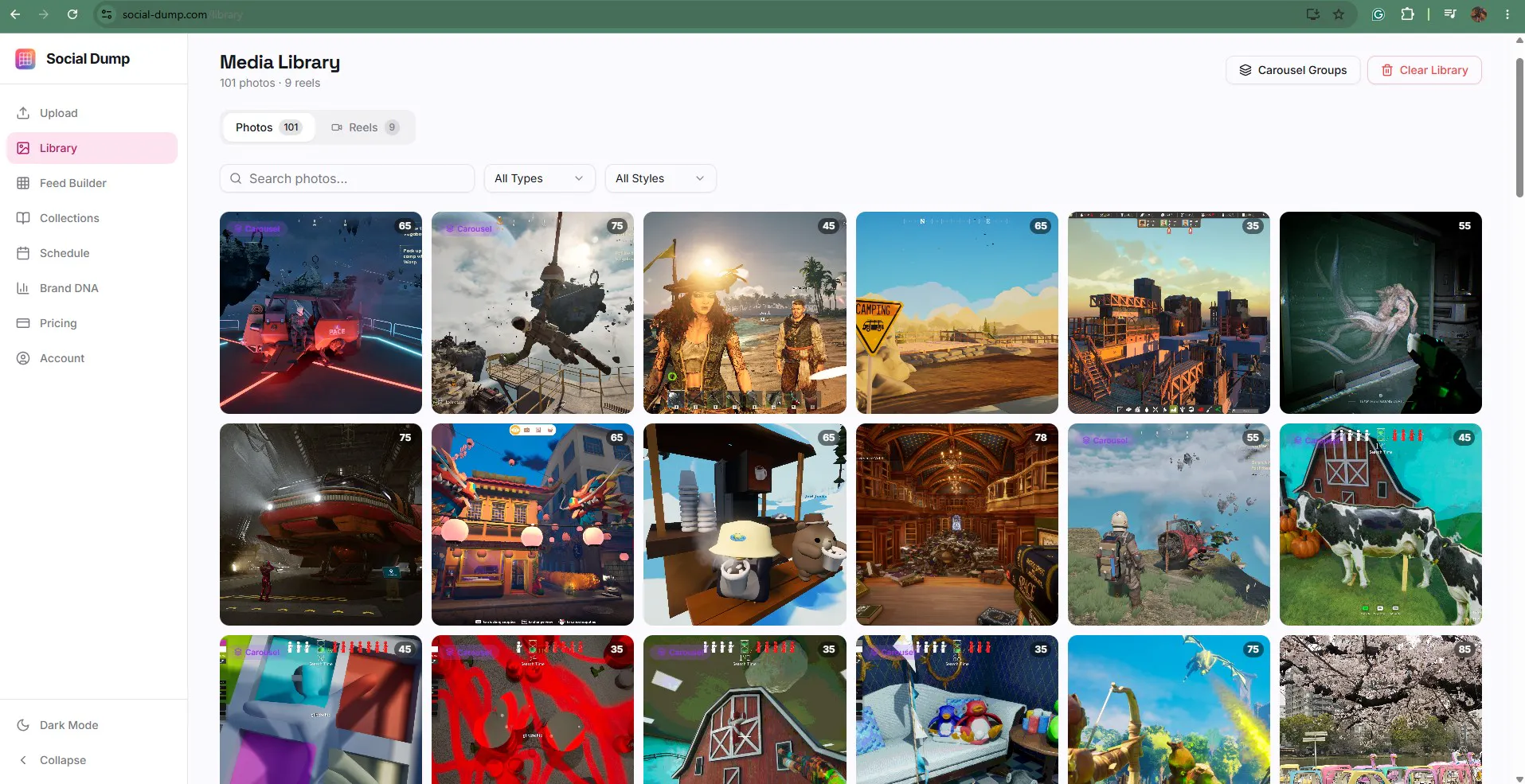
Task: Click the Pricing card icon
Action: [23, 323]
